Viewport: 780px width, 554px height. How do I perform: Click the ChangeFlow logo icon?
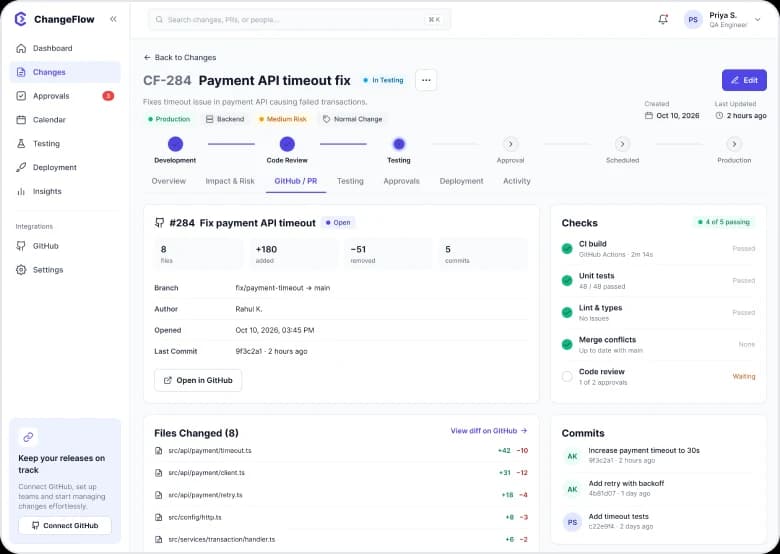[20, 19]
